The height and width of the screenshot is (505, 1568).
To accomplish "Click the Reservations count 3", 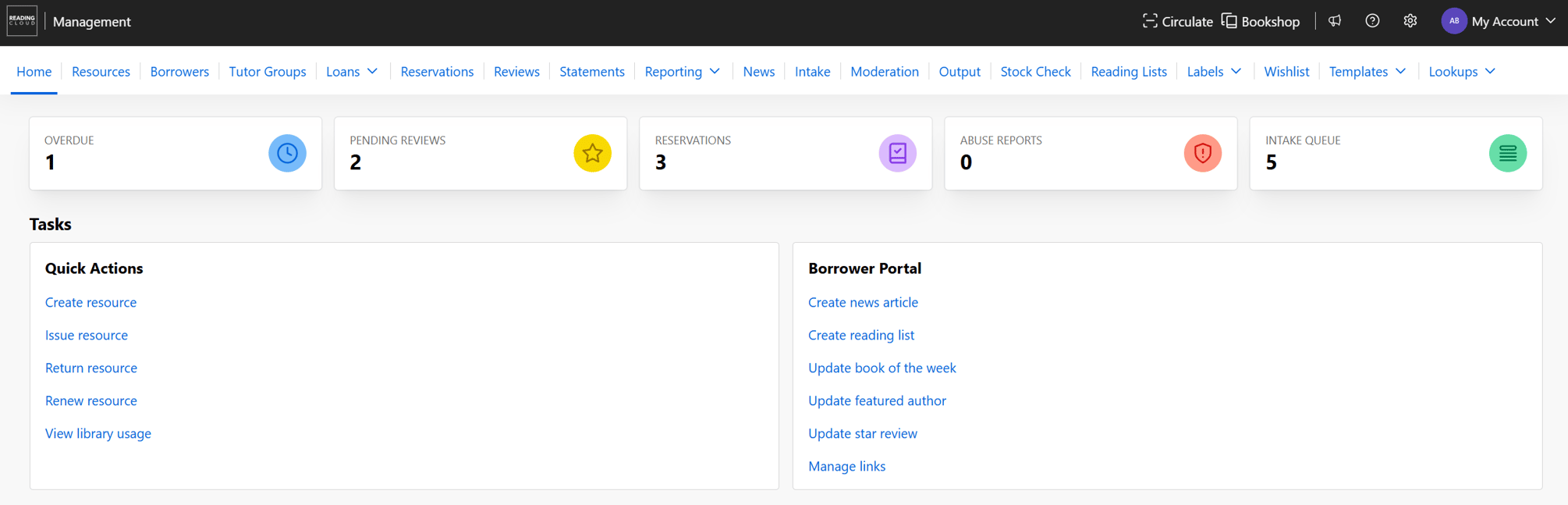I will tap(661, 162).
